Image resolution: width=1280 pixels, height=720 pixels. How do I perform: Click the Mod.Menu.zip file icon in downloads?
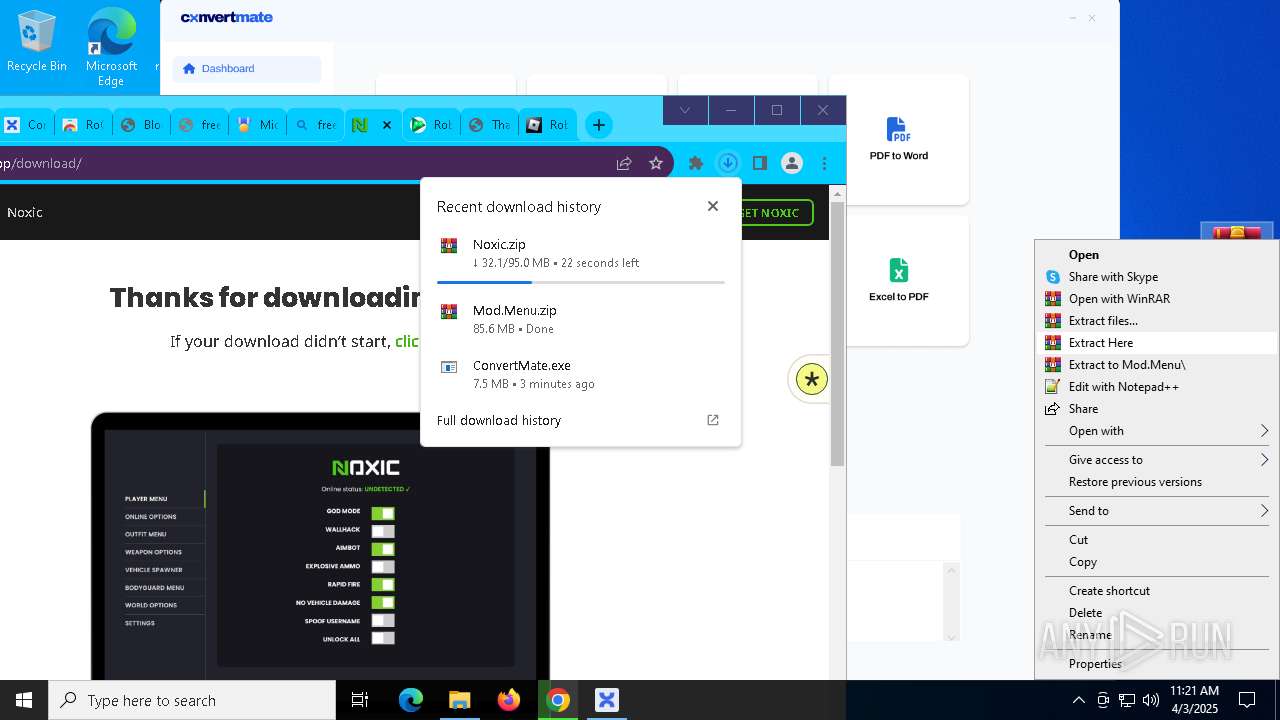[x=449, y=312]
